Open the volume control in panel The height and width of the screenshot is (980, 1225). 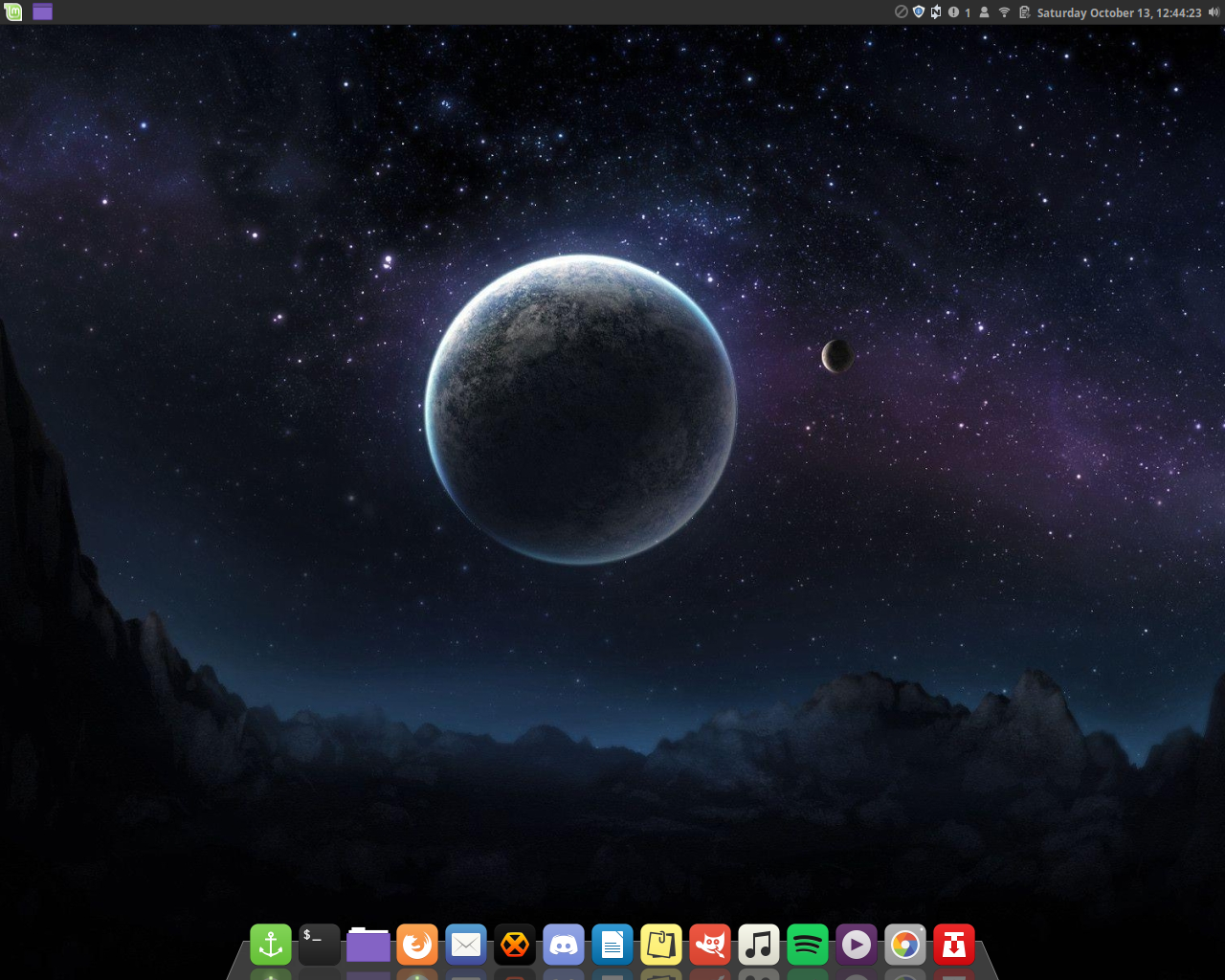click(x=1214, y=12)
